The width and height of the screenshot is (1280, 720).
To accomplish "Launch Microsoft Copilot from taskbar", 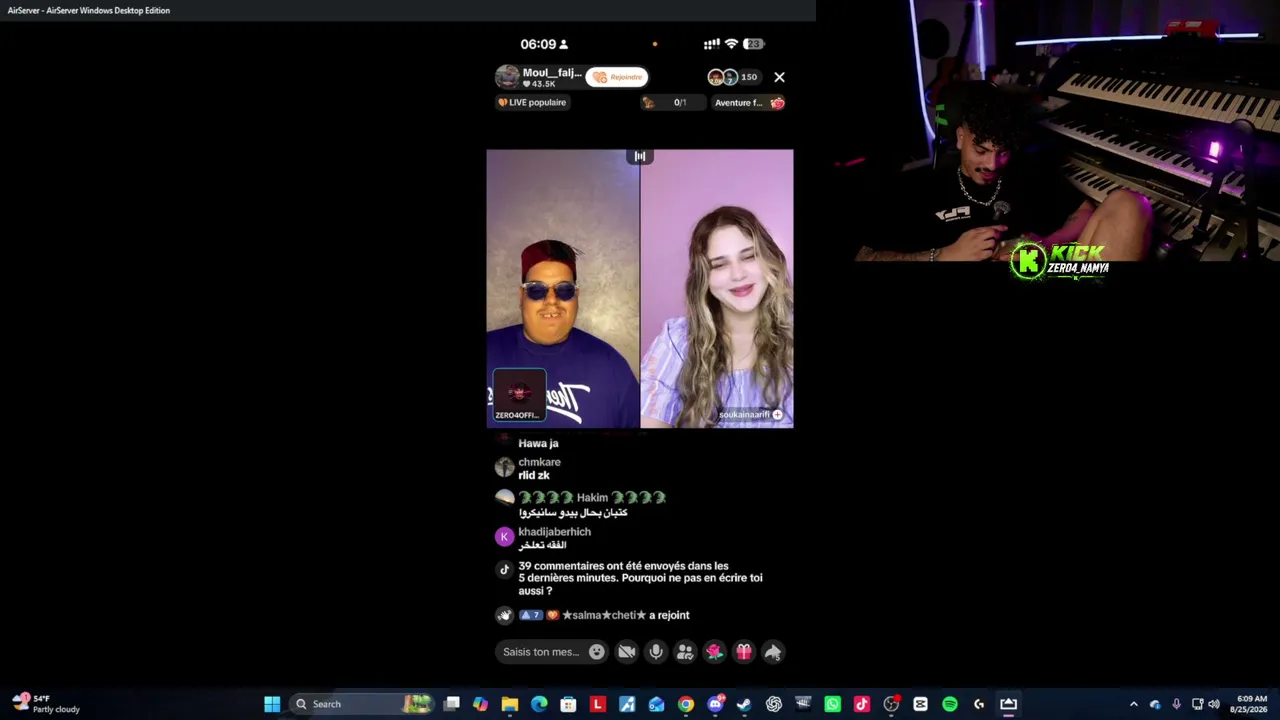I will [x=481, y=704].
